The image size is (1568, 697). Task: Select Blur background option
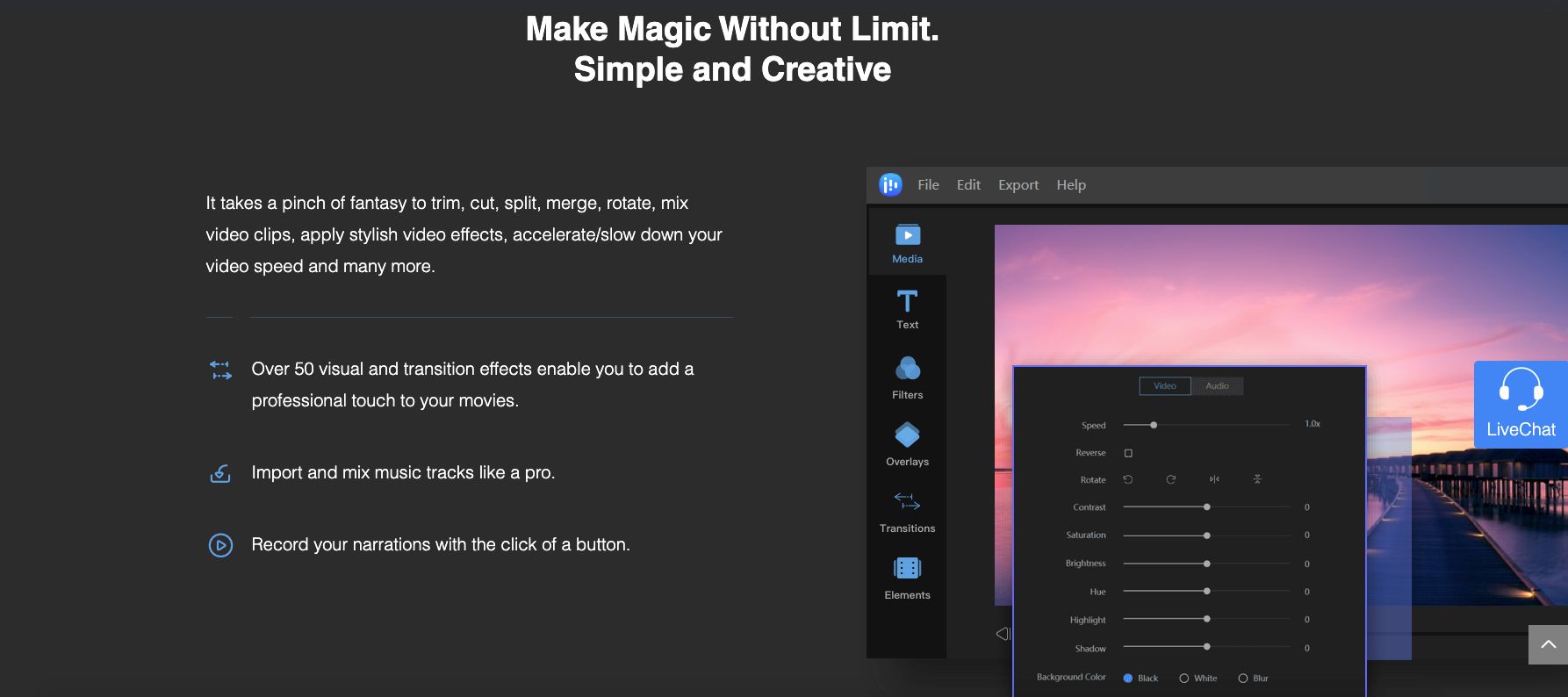(1243, 678)
